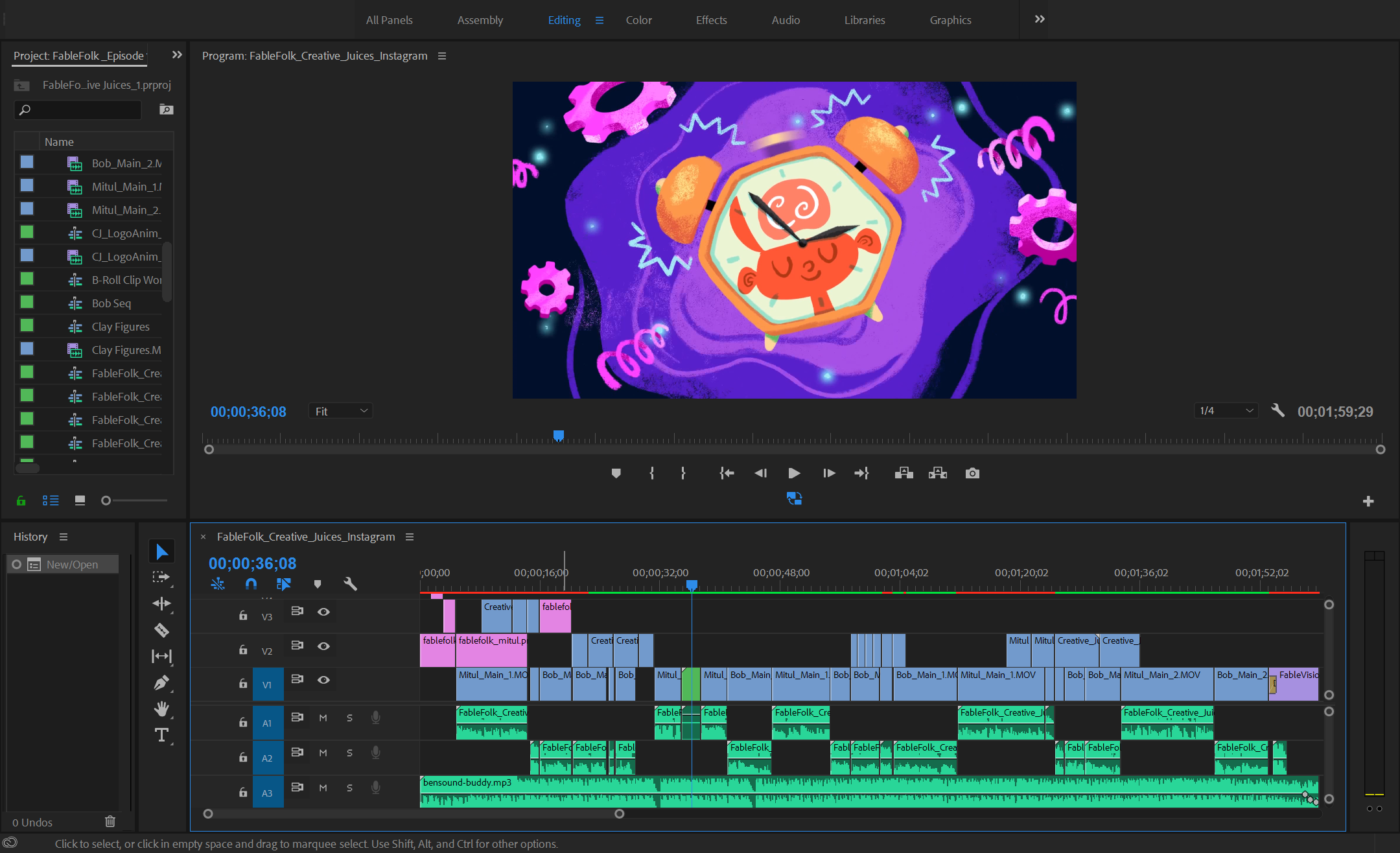1400x853 pixels.
Task: Open Timeline sequence panel menu
Action: tap(410, 537)
